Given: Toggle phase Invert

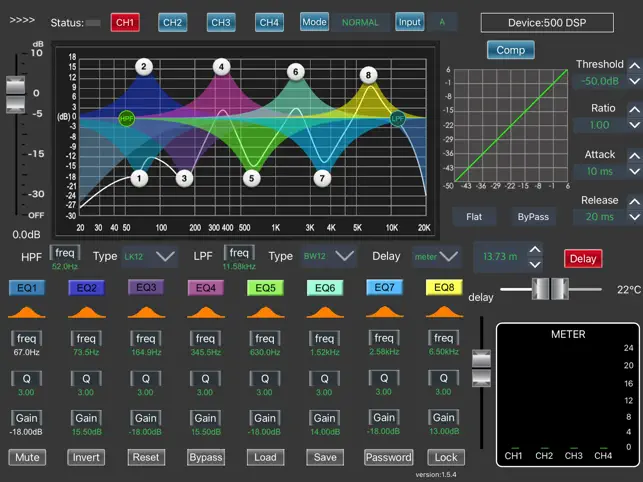Looking at the screenshot, I should point(86,457).
